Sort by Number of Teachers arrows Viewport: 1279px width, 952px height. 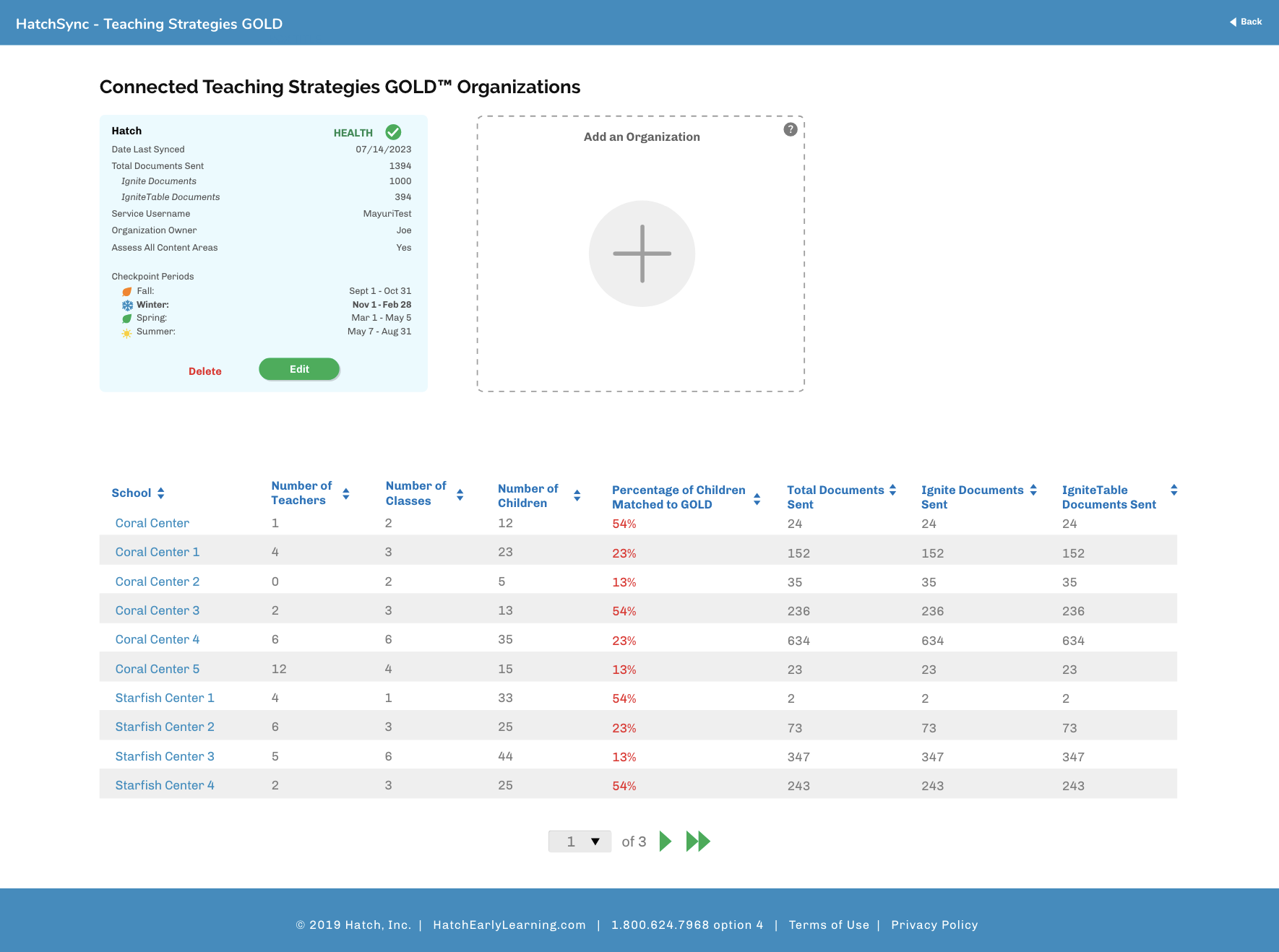point(346,494)
